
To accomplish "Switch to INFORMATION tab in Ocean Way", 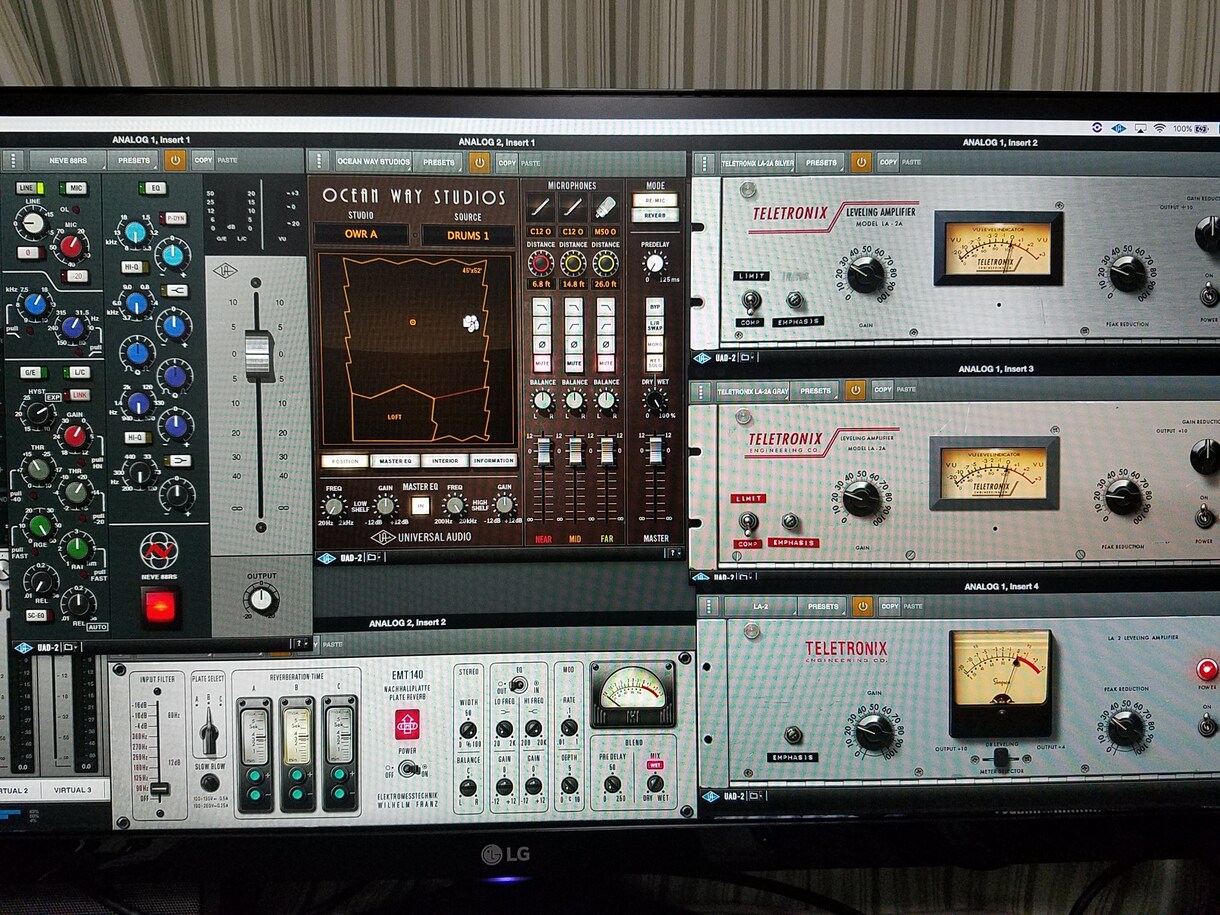I will 493,461.
